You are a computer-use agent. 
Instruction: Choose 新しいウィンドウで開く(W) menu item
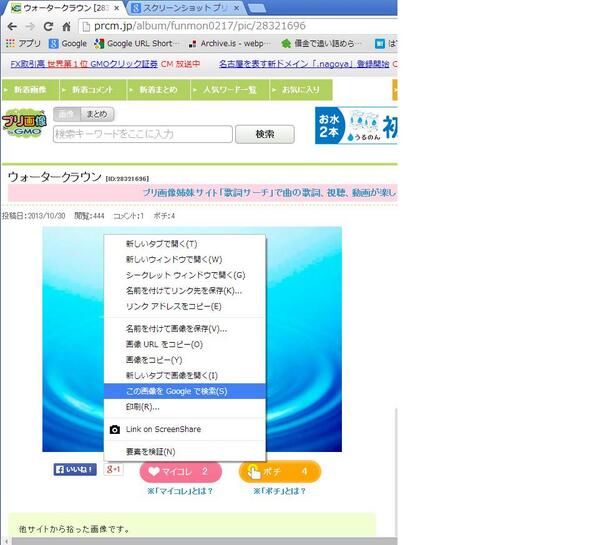[185, 260]
